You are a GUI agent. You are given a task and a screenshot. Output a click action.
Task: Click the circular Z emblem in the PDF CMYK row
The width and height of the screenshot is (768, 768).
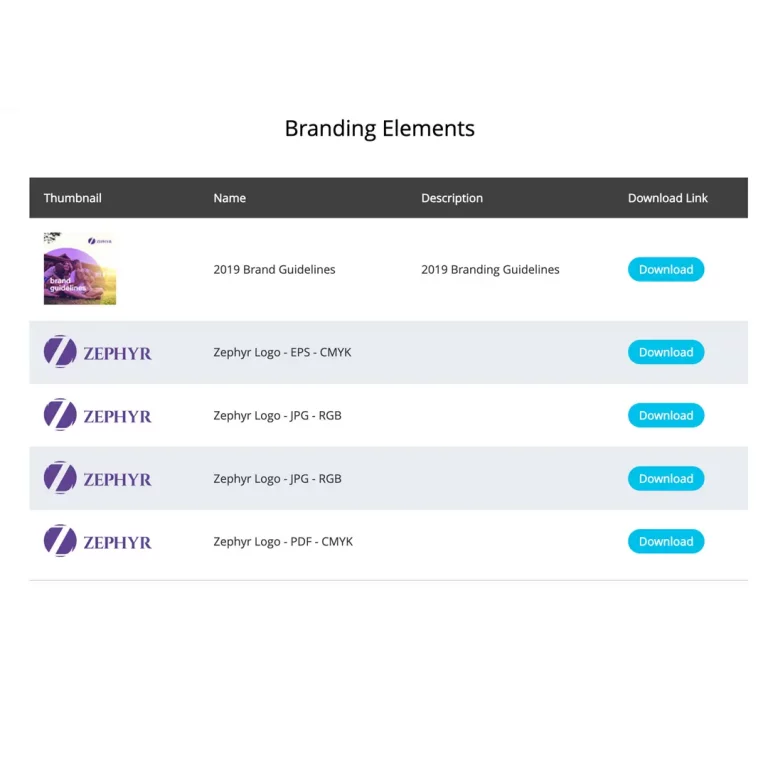[x=60, y=540]
